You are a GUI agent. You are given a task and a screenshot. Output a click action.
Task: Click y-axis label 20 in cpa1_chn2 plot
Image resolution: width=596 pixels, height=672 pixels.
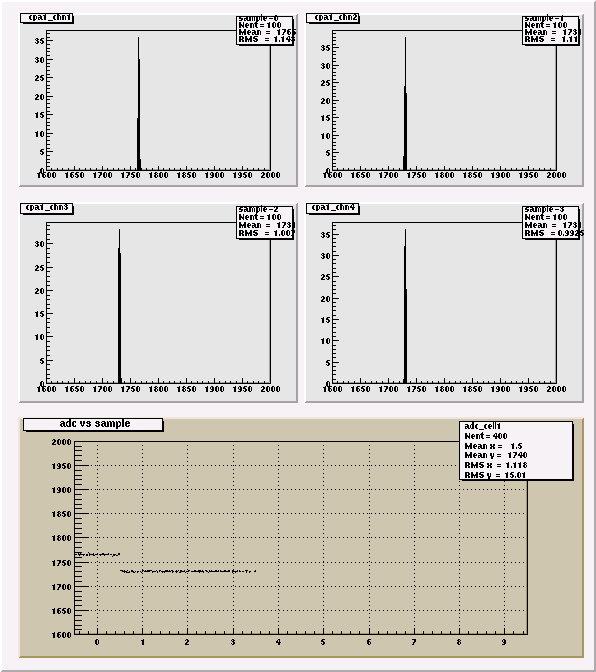pos(326,101)
